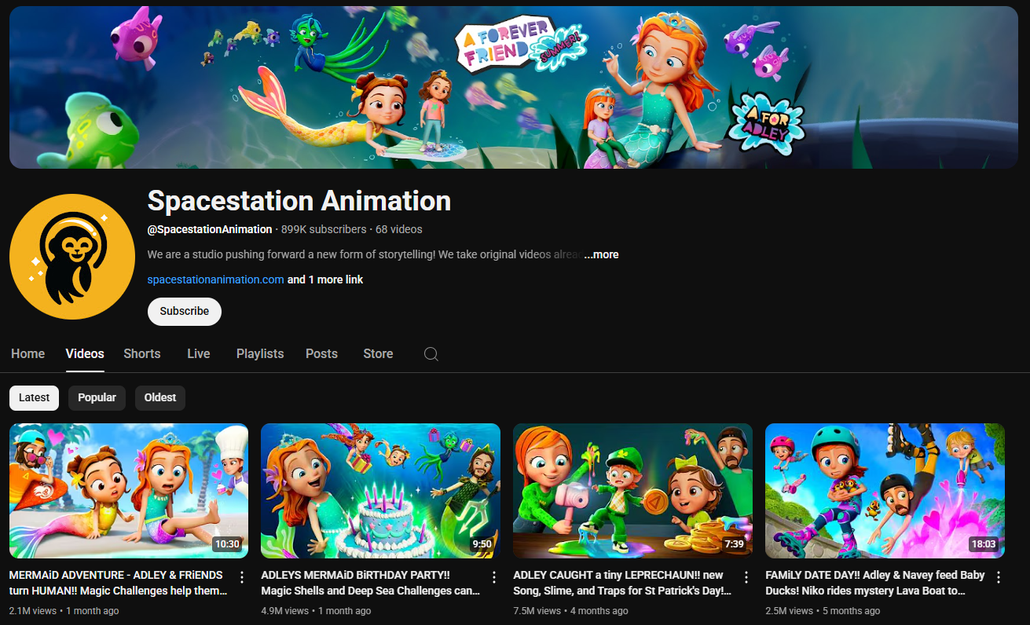Go to the Home tab
This screenshot has height=625, width=1030.
[x=28, y=354]
